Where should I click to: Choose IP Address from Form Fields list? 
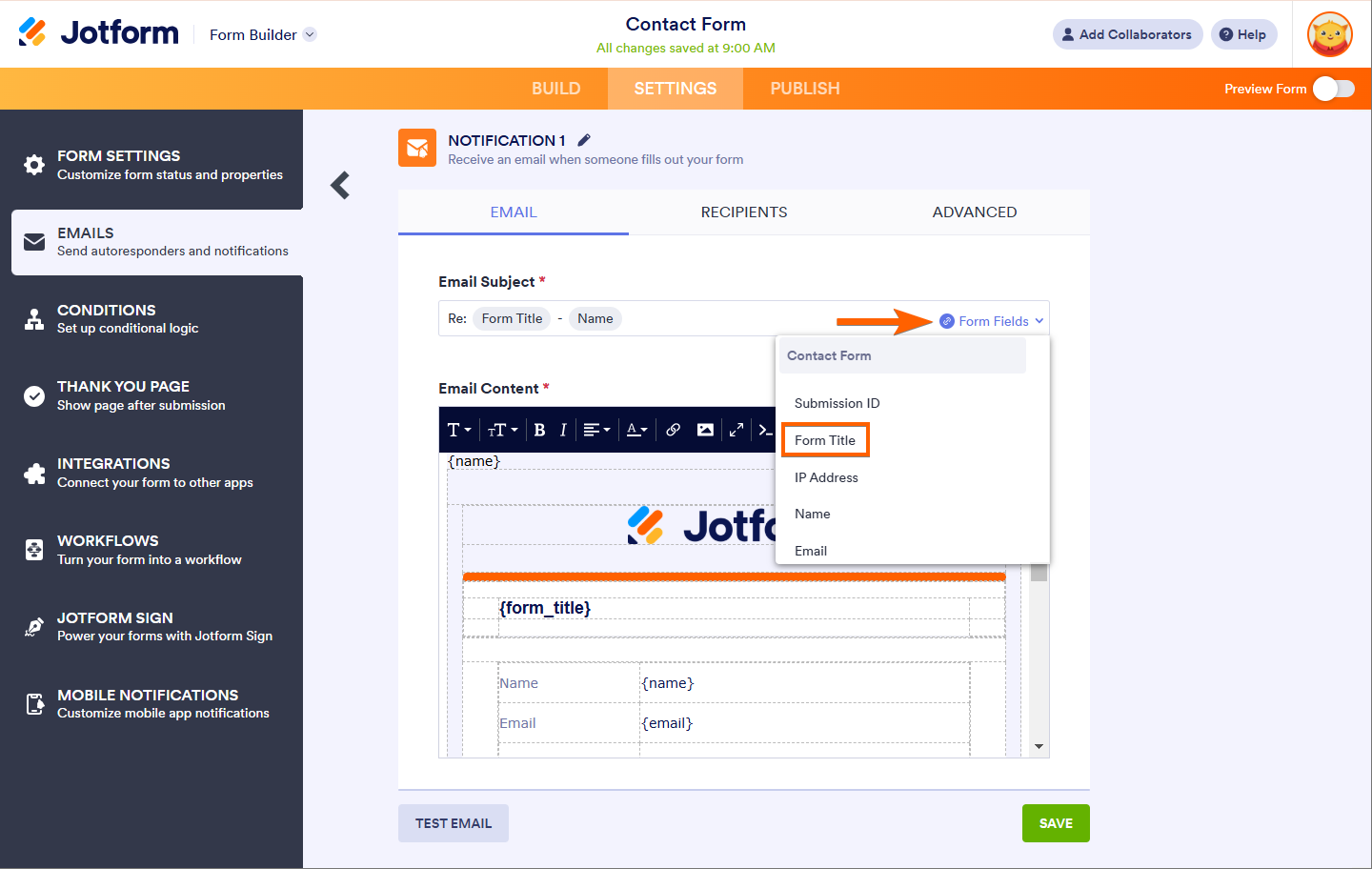[826, 477]
